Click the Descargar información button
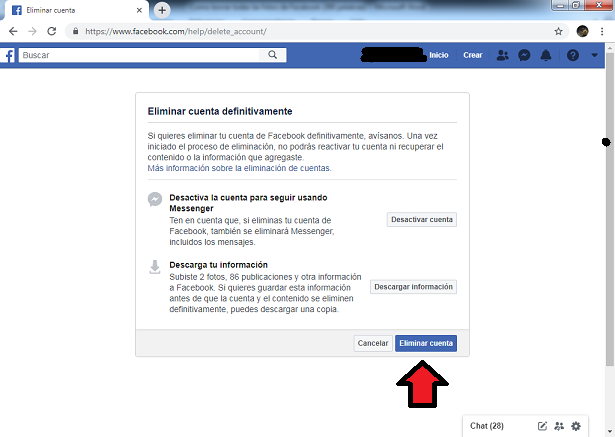The image size is (615, 437). point(413,287)
